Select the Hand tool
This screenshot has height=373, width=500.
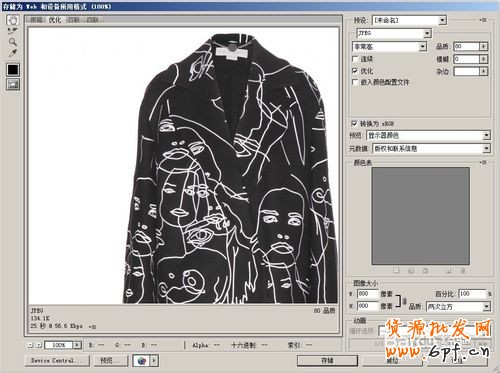click(13, 20)
